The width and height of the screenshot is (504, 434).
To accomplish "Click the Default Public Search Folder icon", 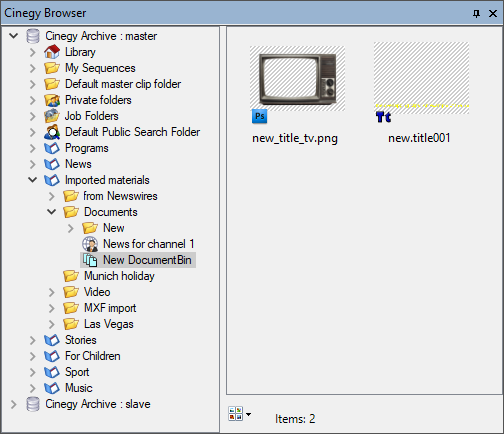I will 52,132.
